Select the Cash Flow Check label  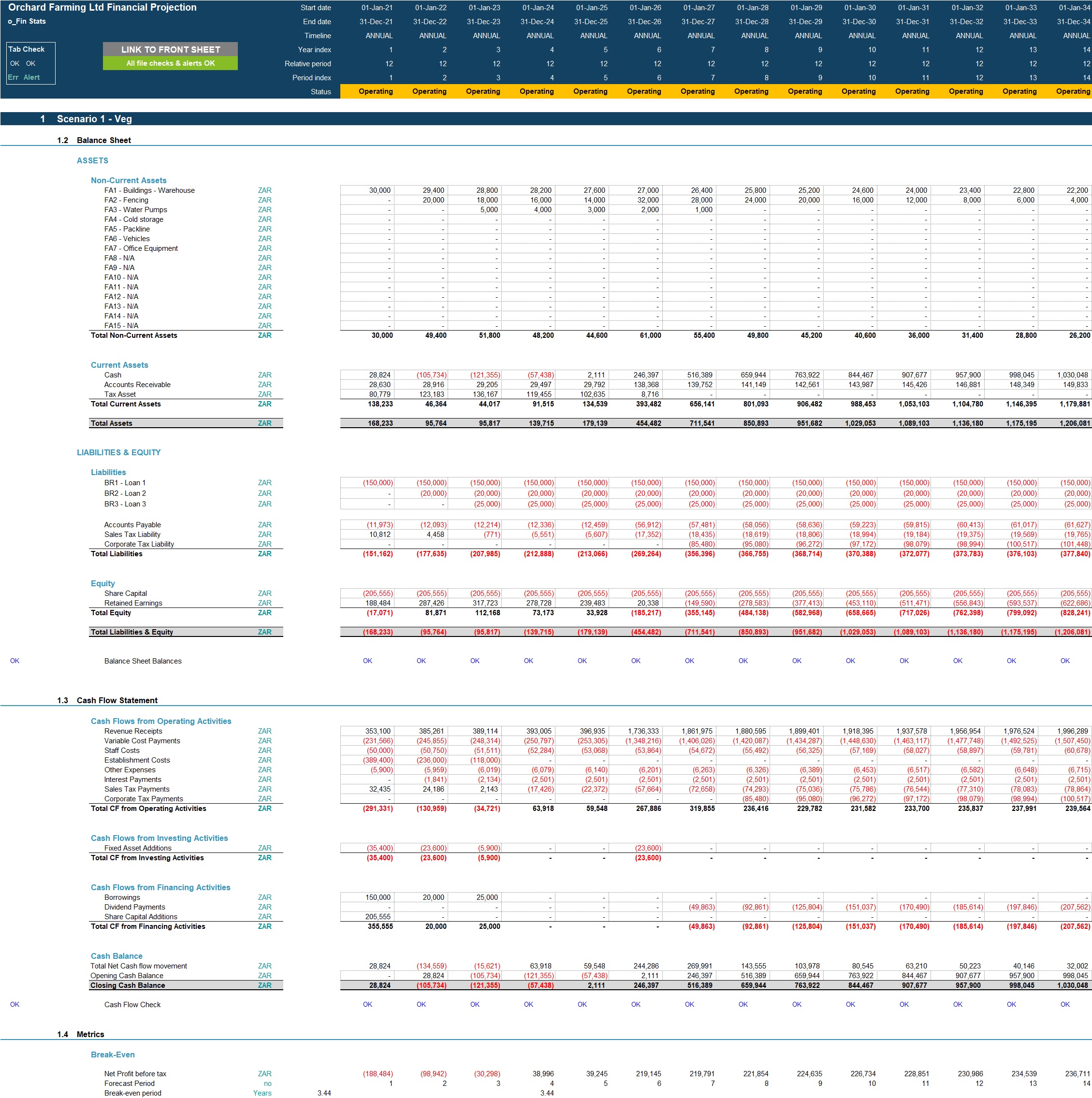point(132,1005)
